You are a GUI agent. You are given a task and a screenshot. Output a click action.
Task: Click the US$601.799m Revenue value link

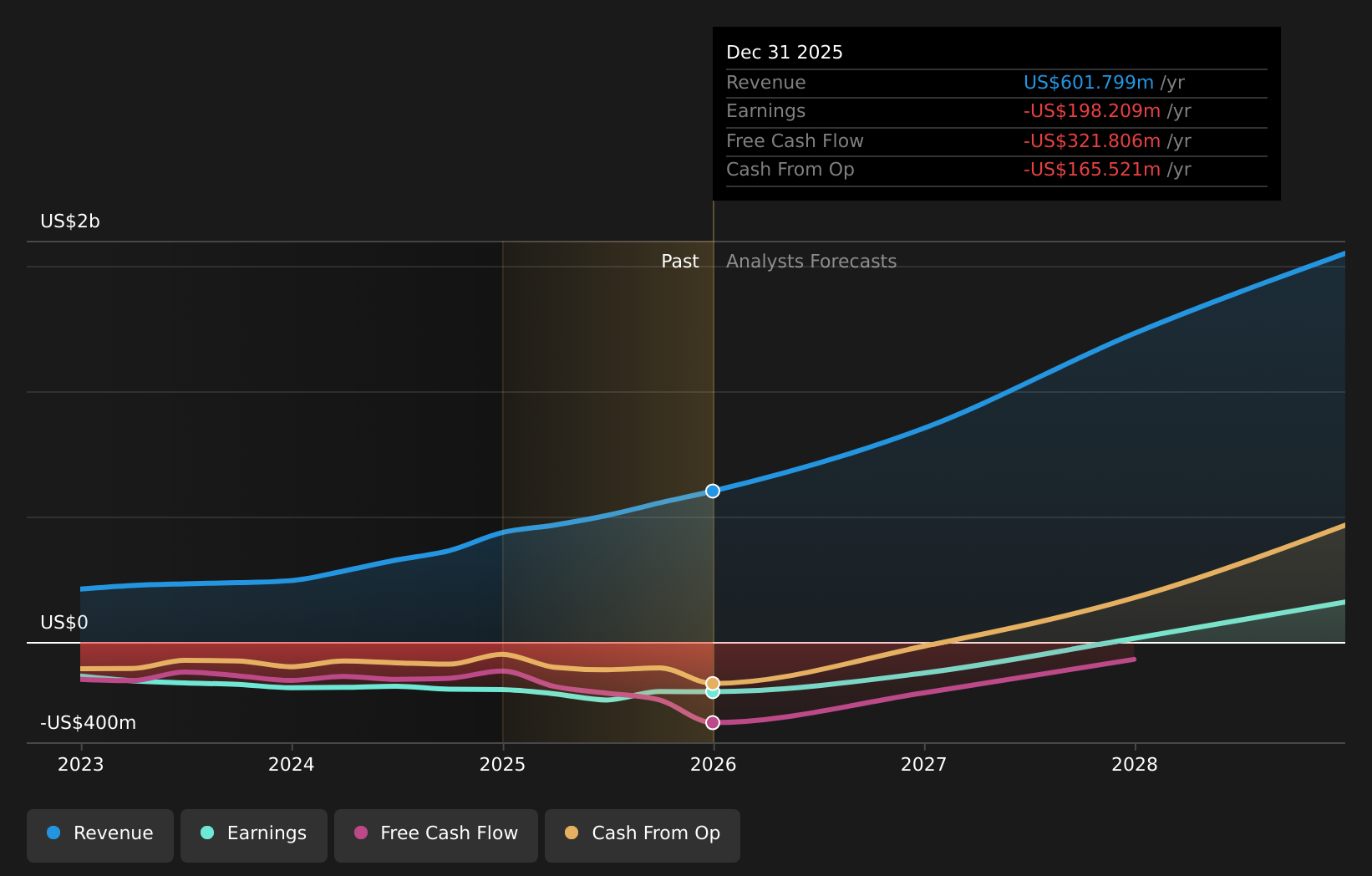point(1089,82)
